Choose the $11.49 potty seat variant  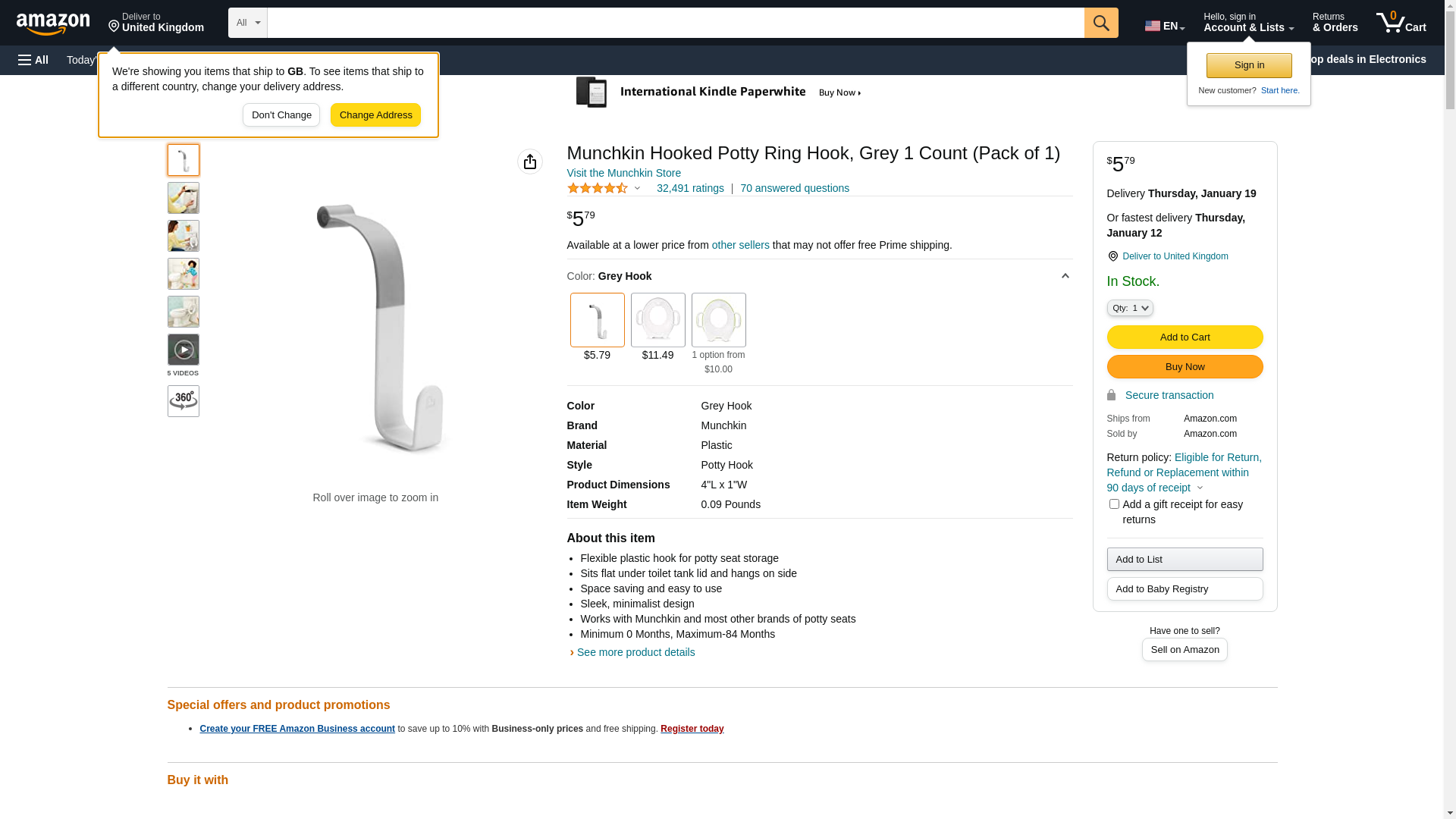point(658,320)
